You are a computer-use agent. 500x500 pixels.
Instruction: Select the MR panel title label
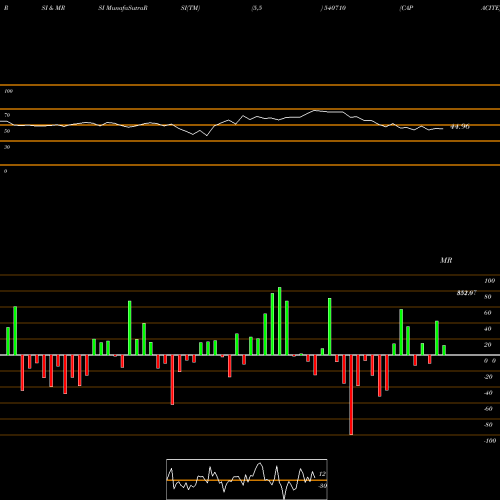point(446,260)
